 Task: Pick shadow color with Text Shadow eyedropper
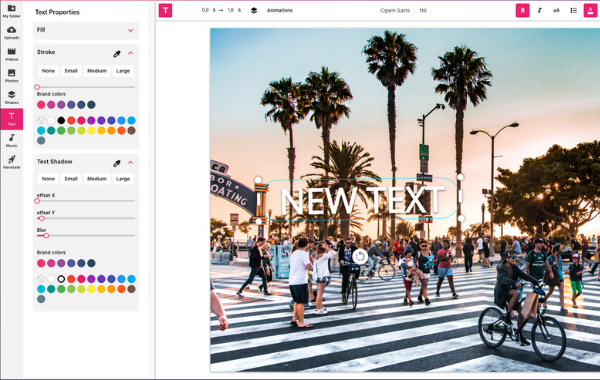coord(117,163)
